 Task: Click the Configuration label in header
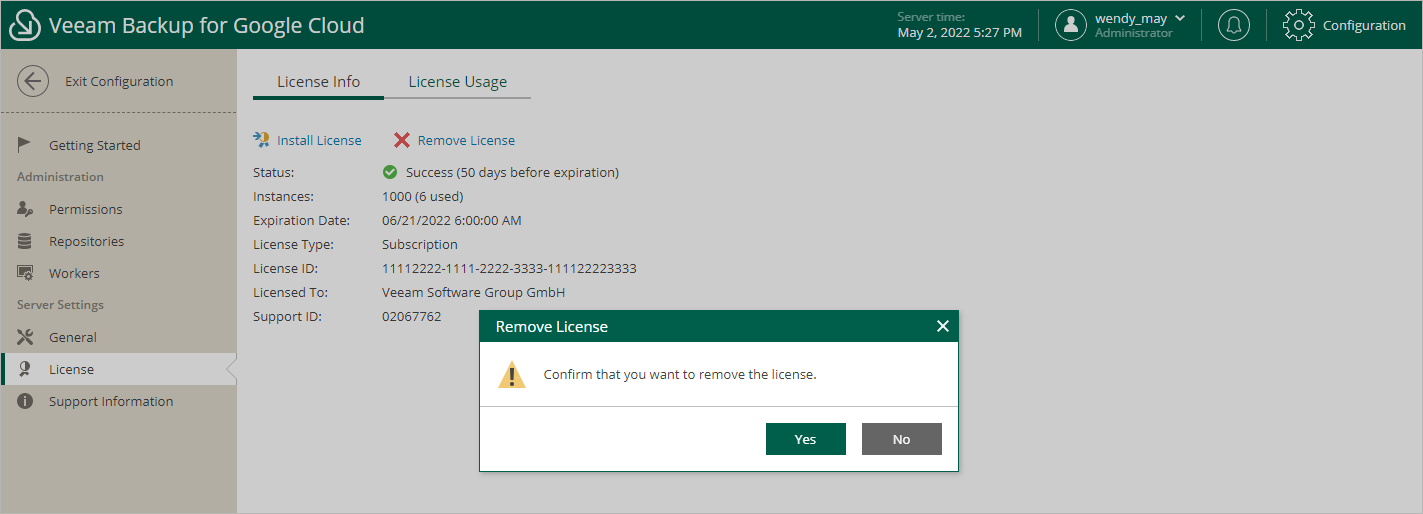[1364, 25]
